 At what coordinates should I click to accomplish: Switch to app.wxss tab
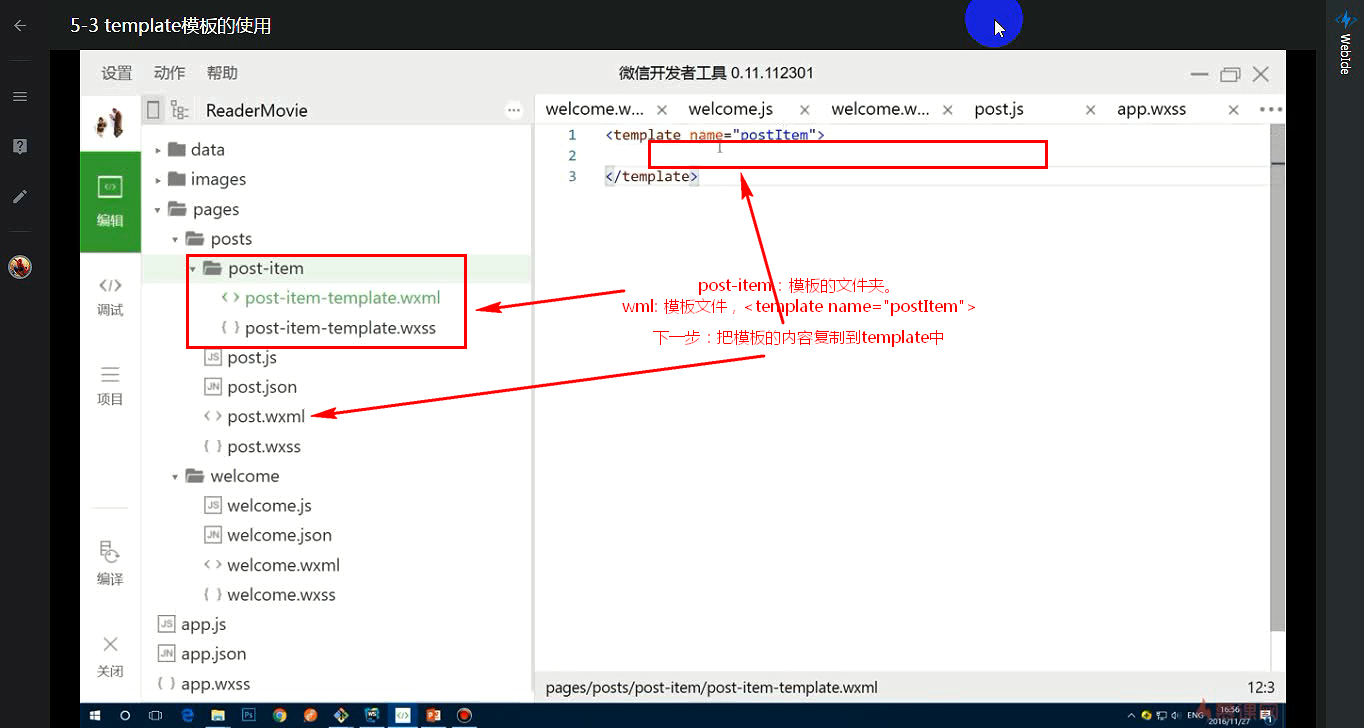1151,110
